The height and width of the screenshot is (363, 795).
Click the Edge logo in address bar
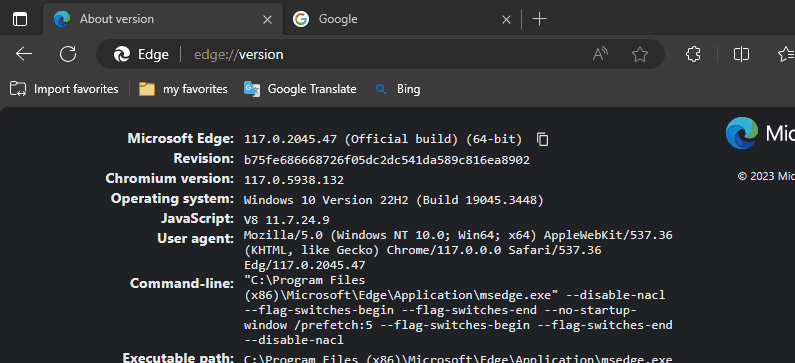point(122,54)
